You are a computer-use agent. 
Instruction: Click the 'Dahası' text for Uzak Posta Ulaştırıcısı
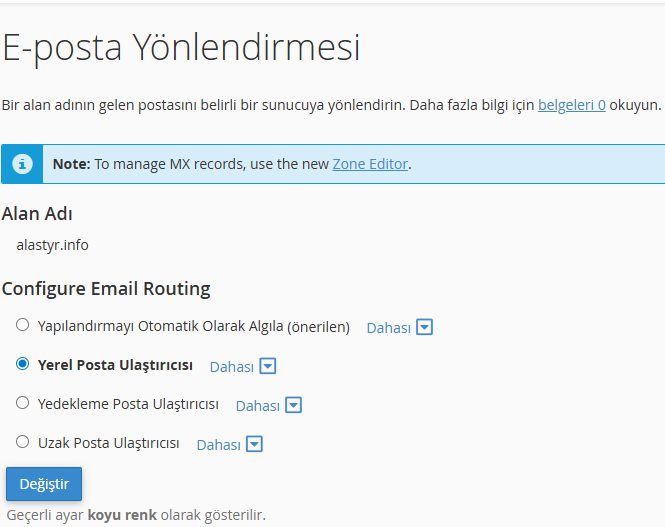[x=218, y=444]
